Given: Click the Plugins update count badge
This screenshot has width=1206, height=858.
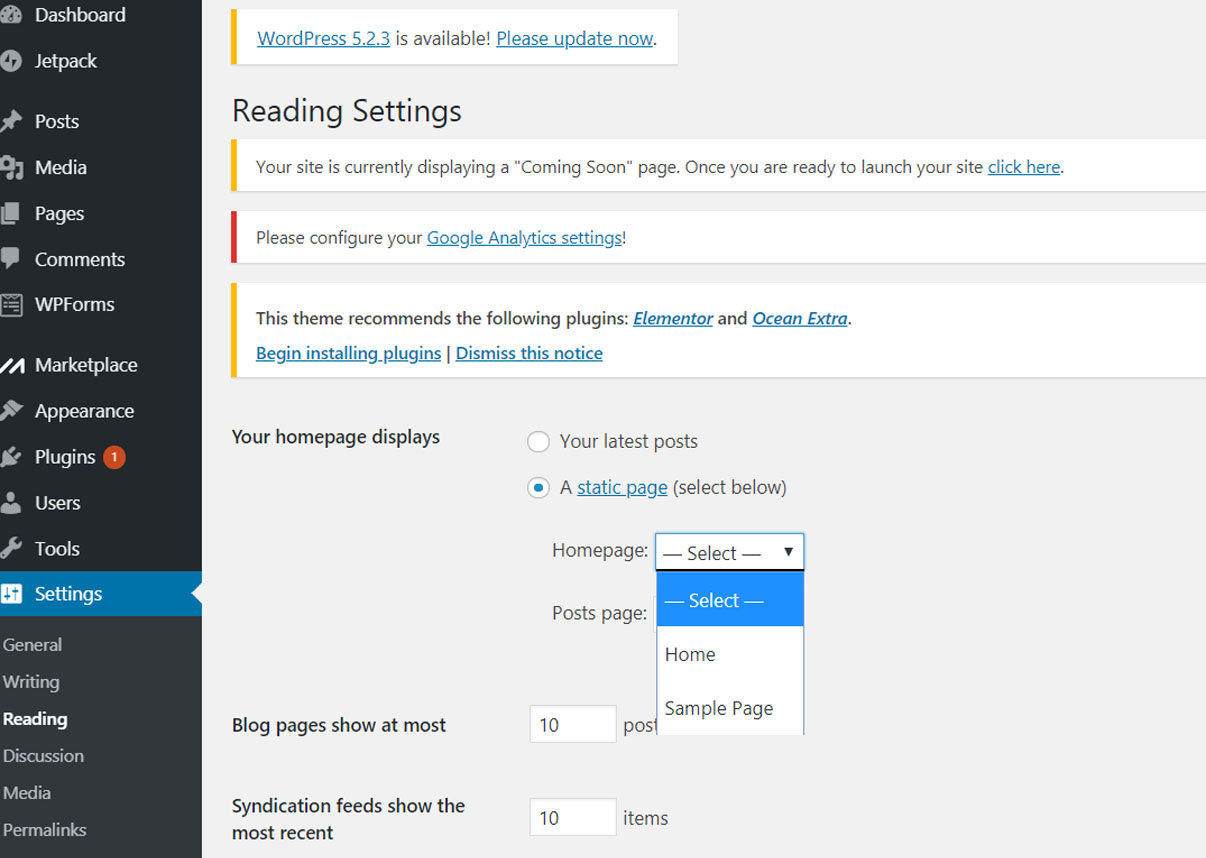Looking at the screenshot, I should [x=114, y=457].
